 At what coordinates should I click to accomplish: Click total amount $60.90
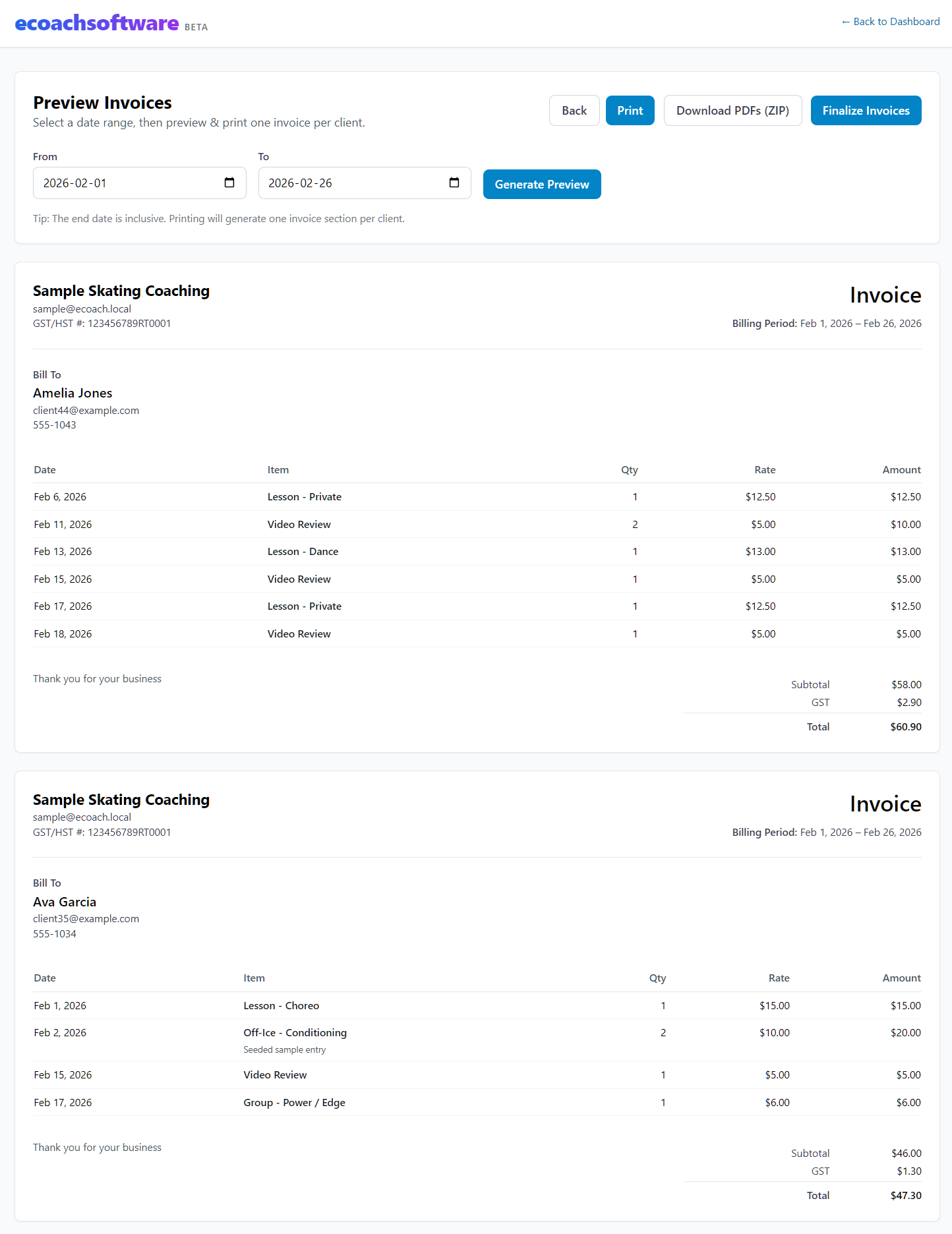pyautogui.click(x=906, y=727)
